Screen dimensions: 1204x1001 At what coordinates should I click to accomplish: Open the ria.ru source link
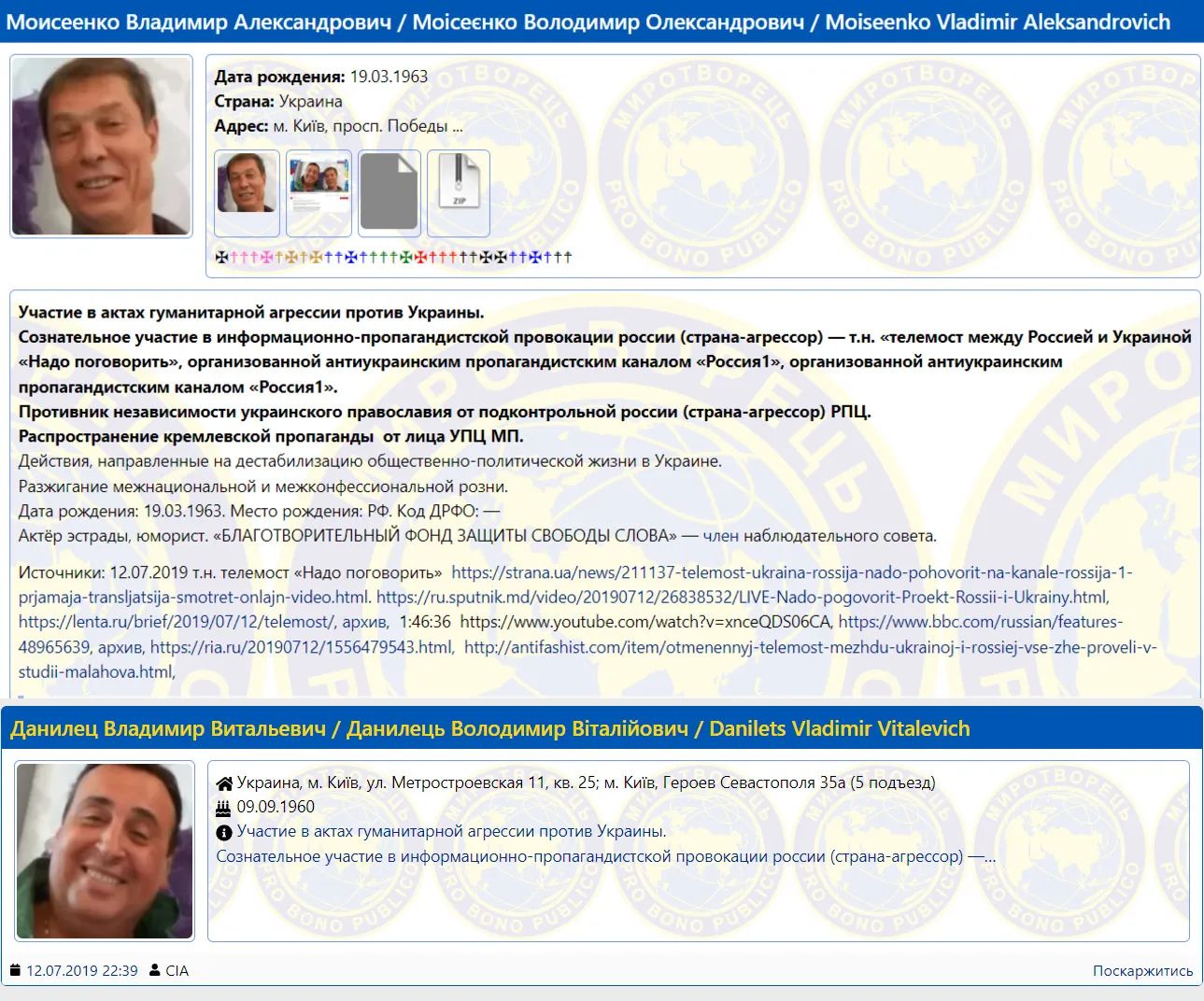click(302, 646)
